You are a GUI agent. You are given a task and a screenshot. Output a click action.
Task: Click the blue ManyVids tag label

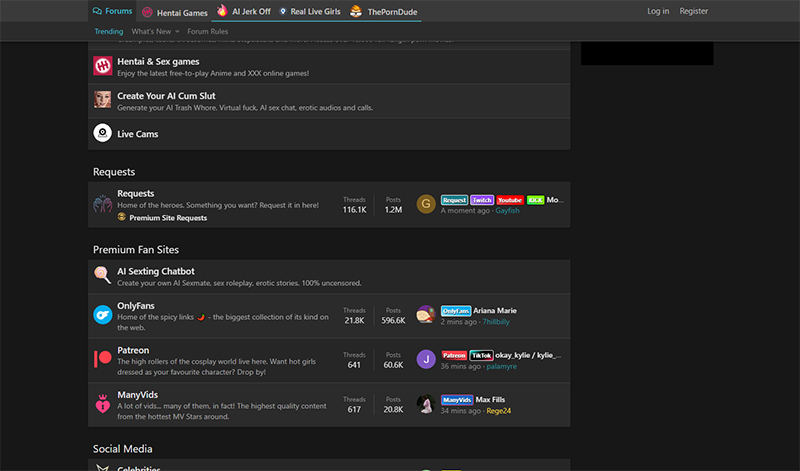click(x=457, y=400)
